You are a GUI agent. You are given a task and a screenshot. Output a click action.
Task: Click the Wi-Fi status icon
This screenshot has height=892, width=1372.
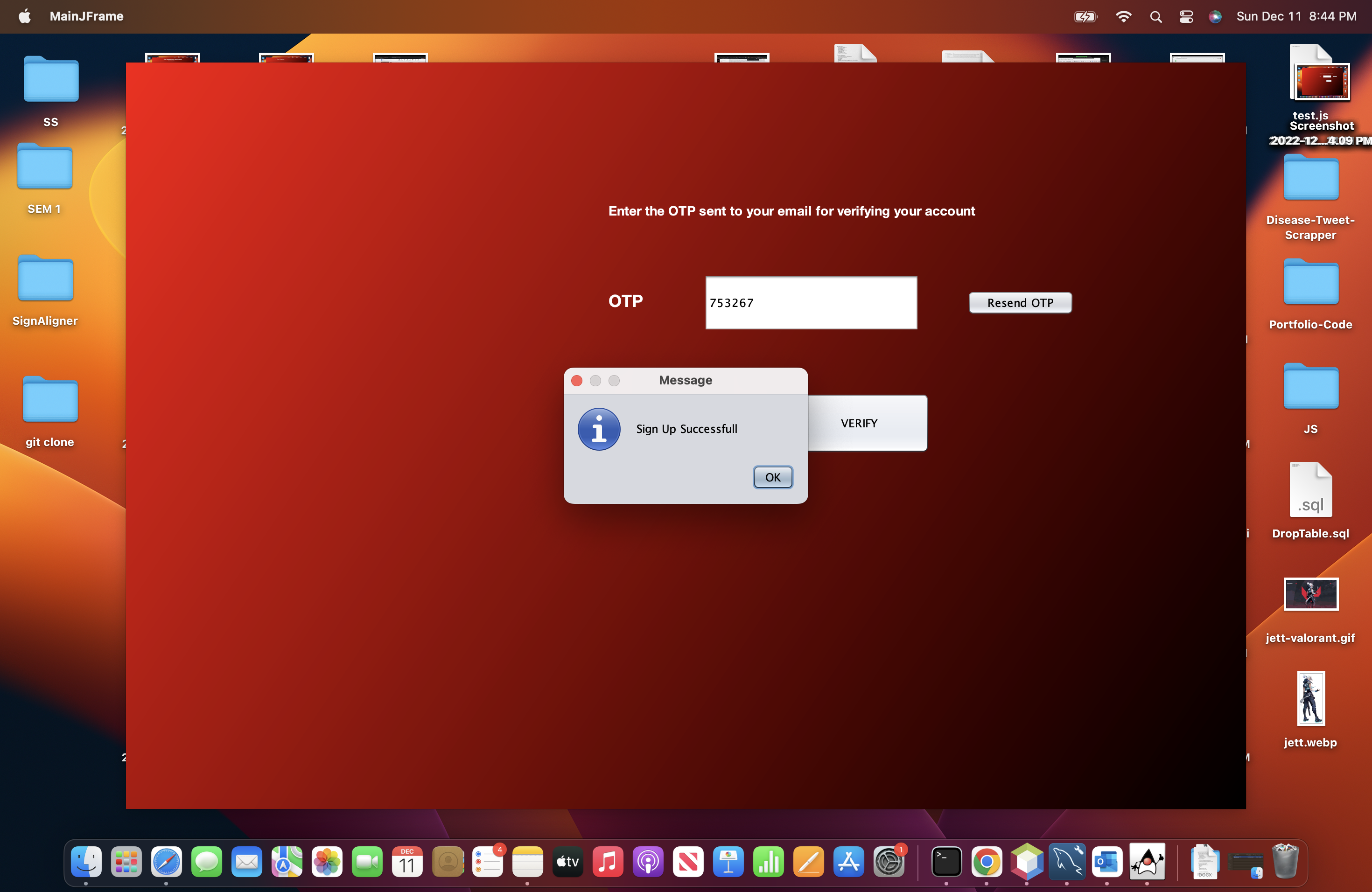click(1123, 16)
